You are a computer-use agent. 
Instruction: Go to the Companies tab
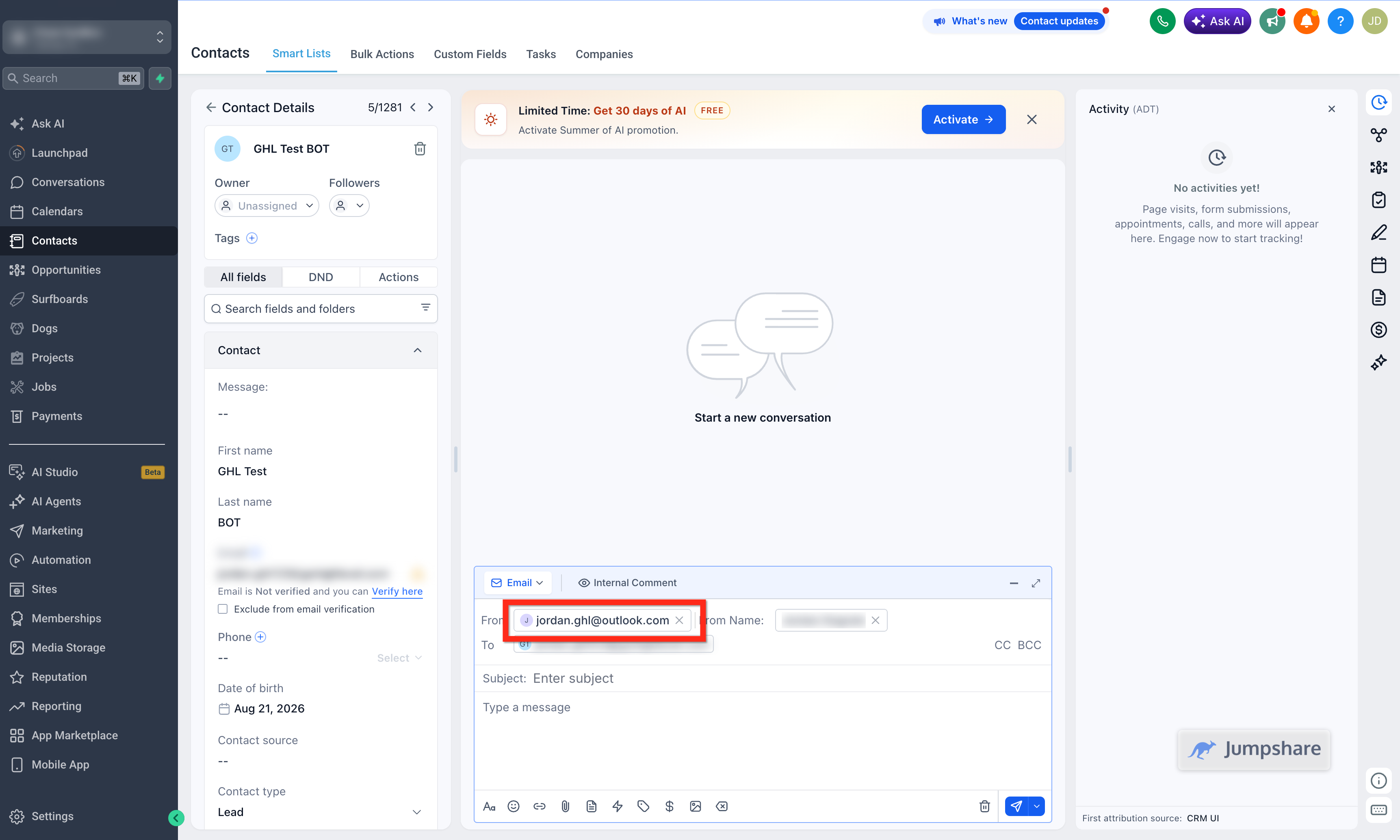click(604, 54)
